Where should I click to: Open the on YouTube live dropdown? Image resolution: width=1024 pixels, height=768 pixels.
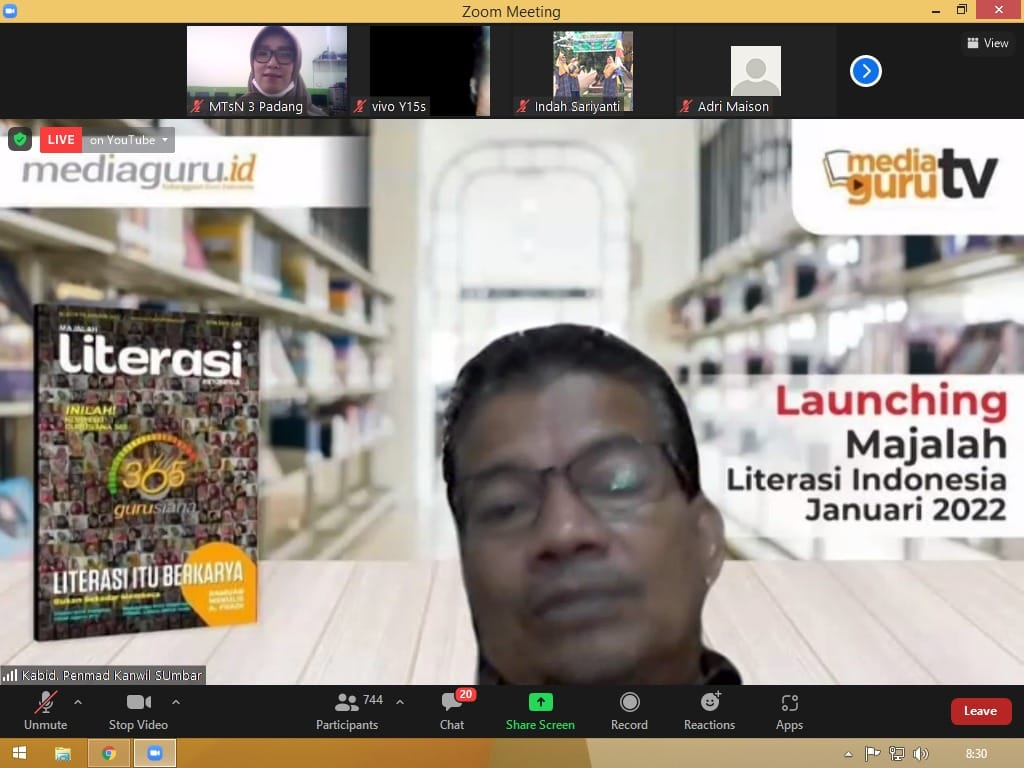(130, 140)
